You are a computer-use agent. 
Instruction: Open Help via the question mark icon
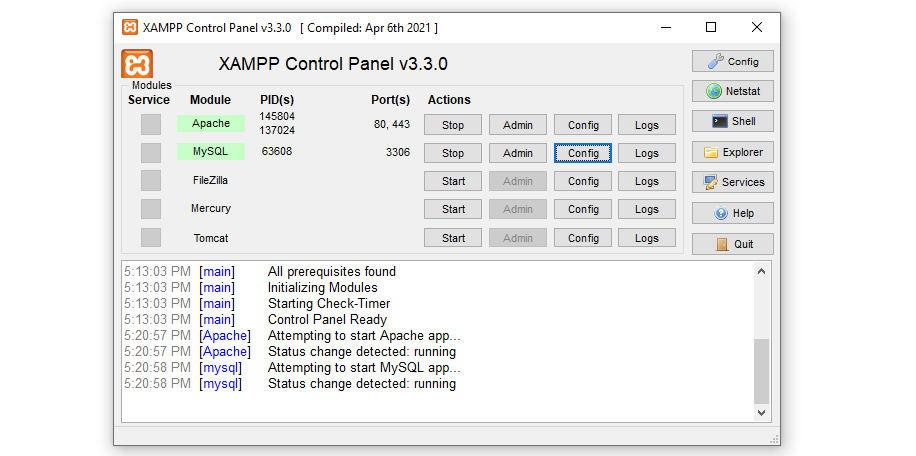(733, 213)
